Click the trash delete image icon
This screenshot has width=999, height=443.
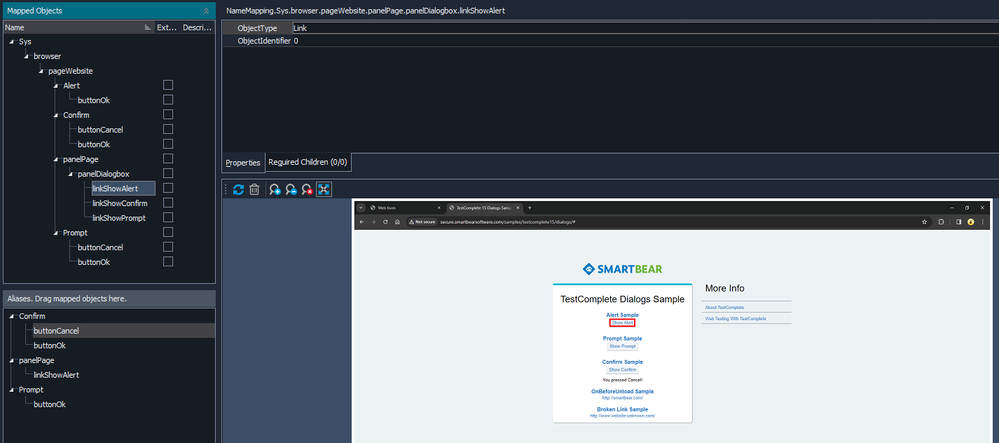coord(254,189)
